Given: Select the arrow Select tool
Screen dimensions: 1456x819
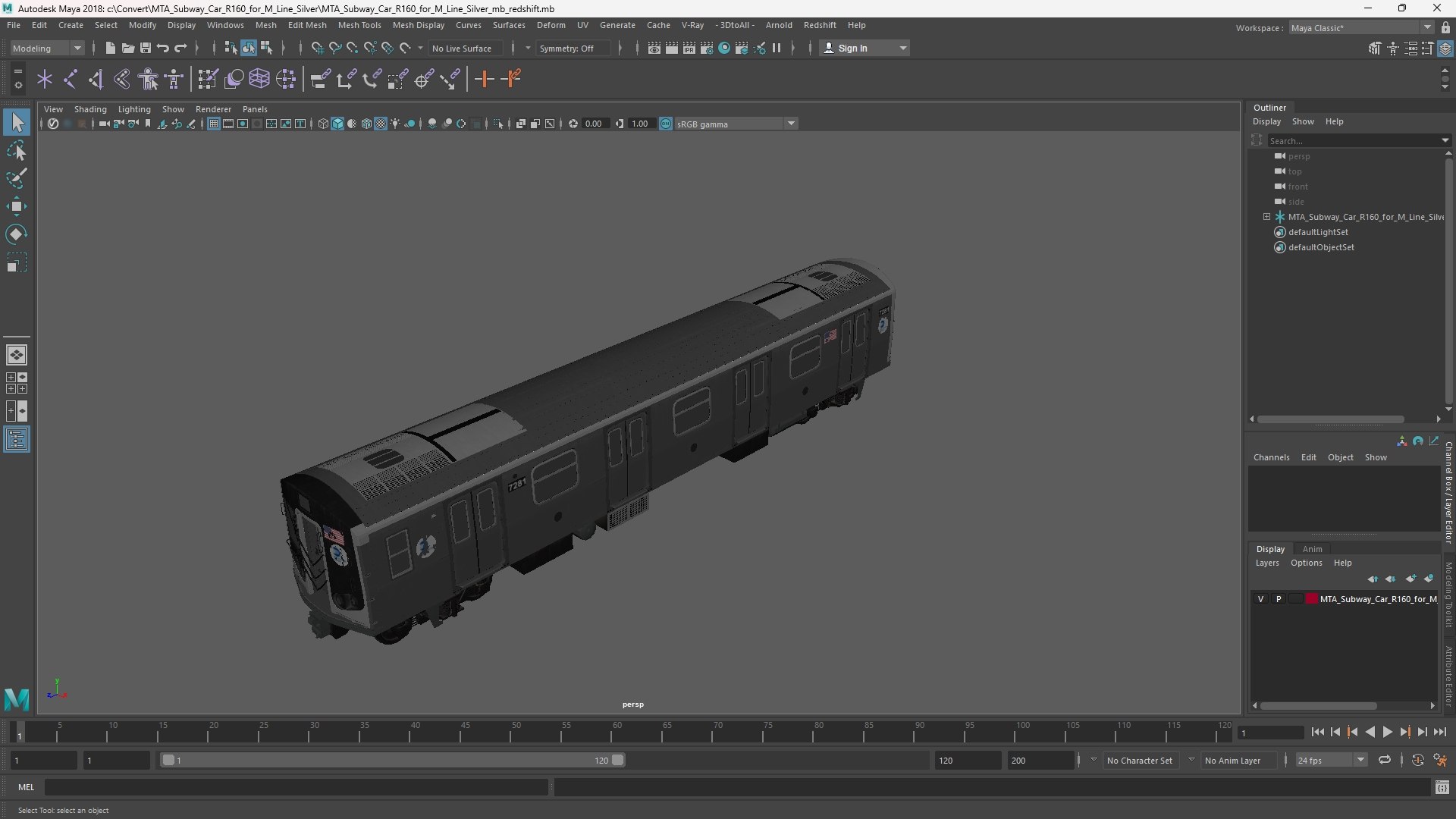Looking at the screenshot, I should (17, 122).
